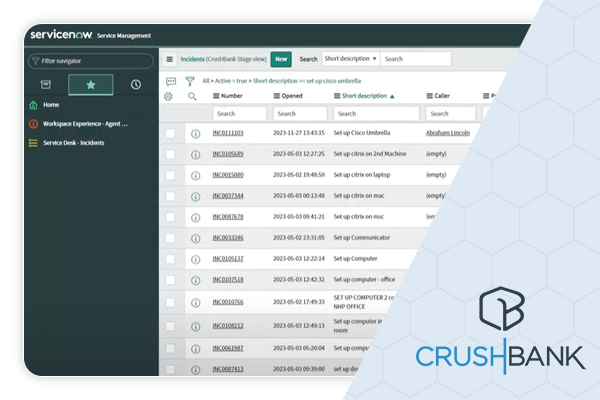This screenshot has height=400, width=600.
Task: Open Workspace Experience - Agent favorite
Action: click(85, 124)
